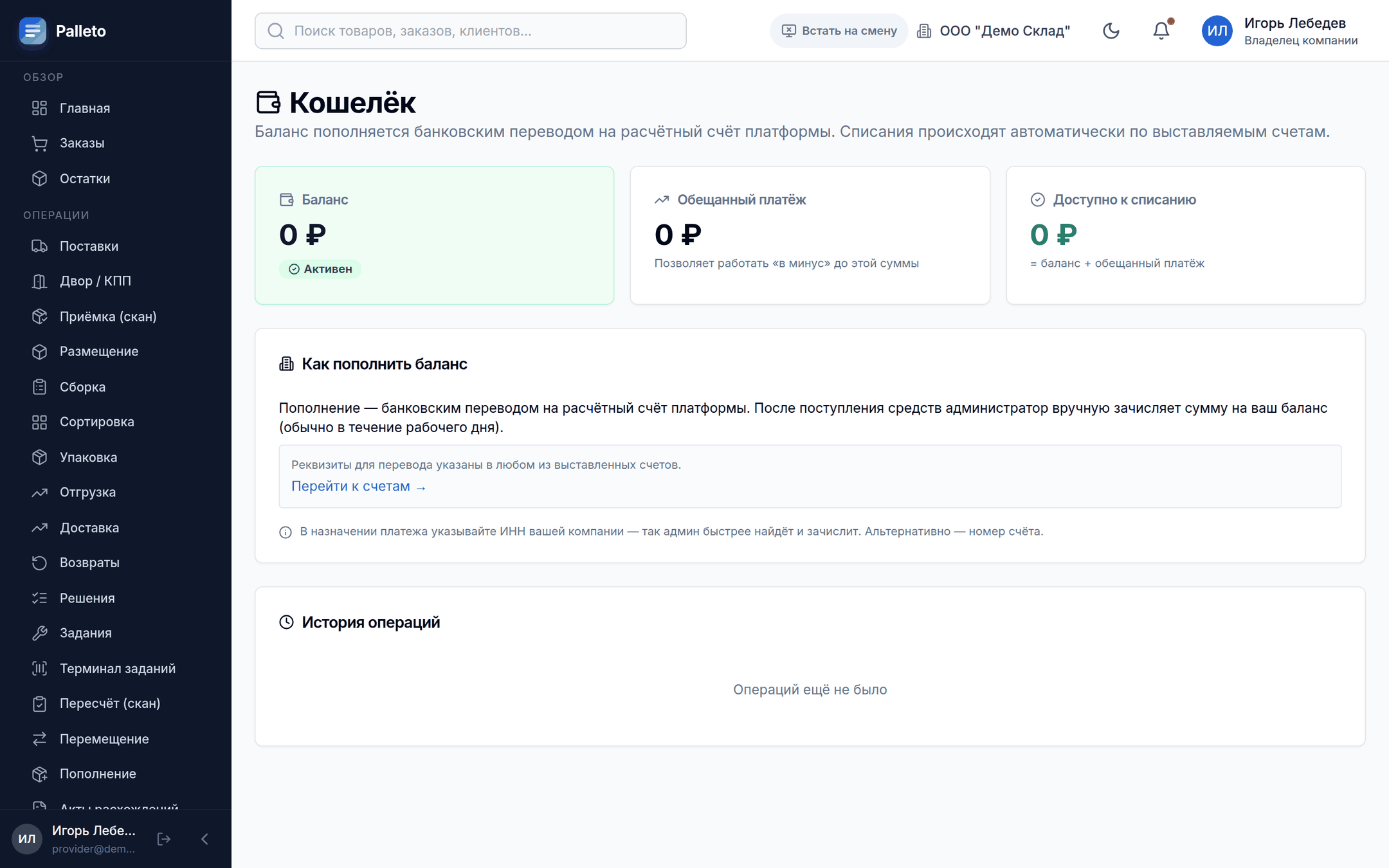Open the ООО "Демо Склад" company selector
Image resolution: width=1389 pixels, height=868 pixels.
click(x=994, y=31)
